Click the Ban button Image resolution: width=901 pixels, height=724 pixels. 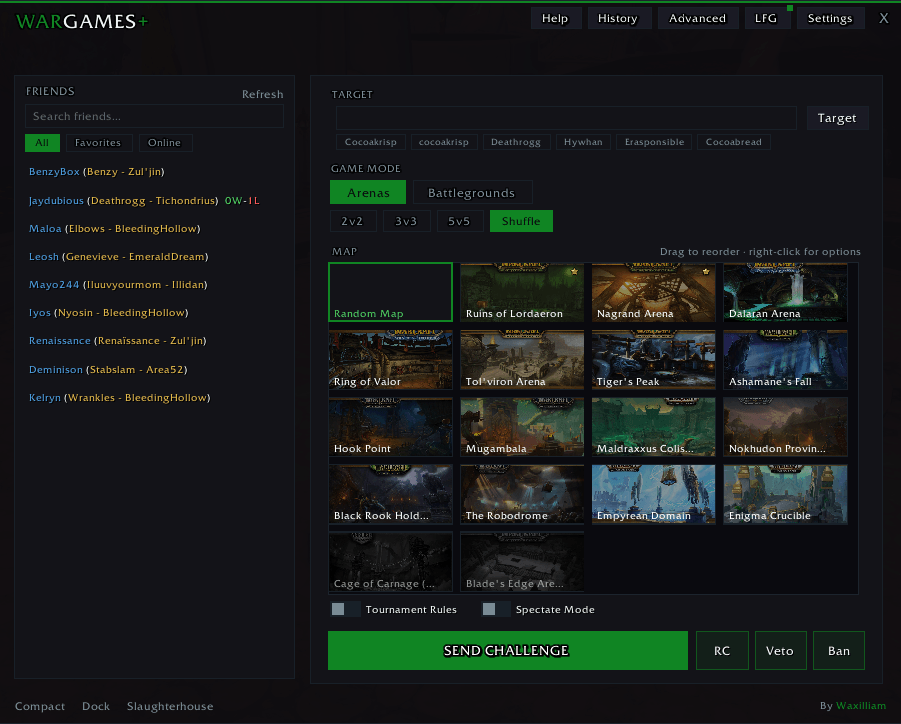coord(838,650)
